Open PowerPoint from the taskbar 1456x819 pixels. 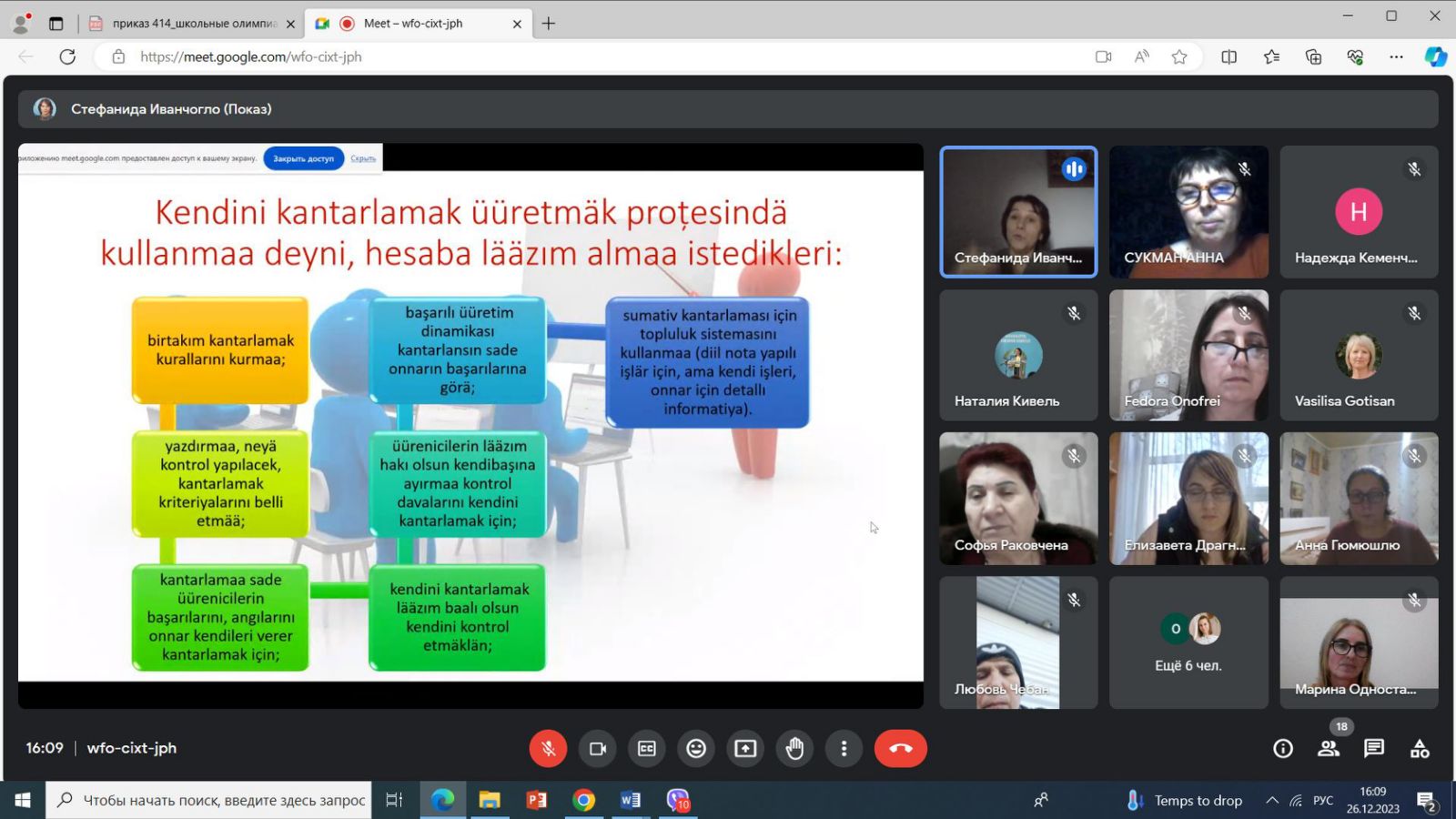coord(537,801)
